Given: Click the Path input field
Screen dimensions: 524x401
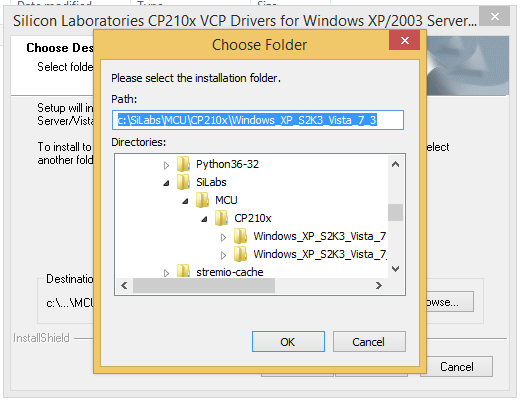Looking at the screenshot, I should 258,120.
